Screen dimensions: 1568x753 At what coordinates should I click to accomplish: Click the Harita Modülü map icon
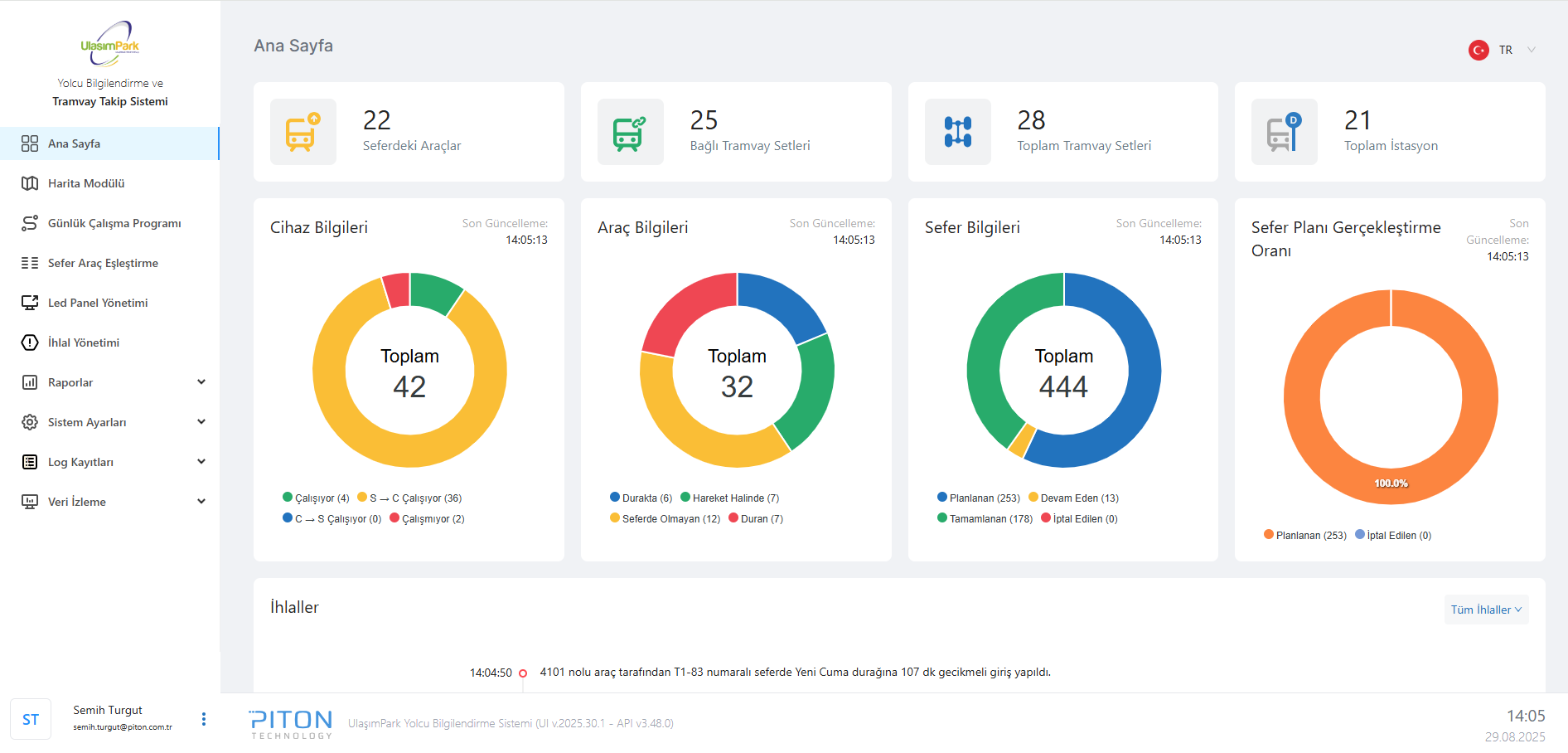(30, 183)
